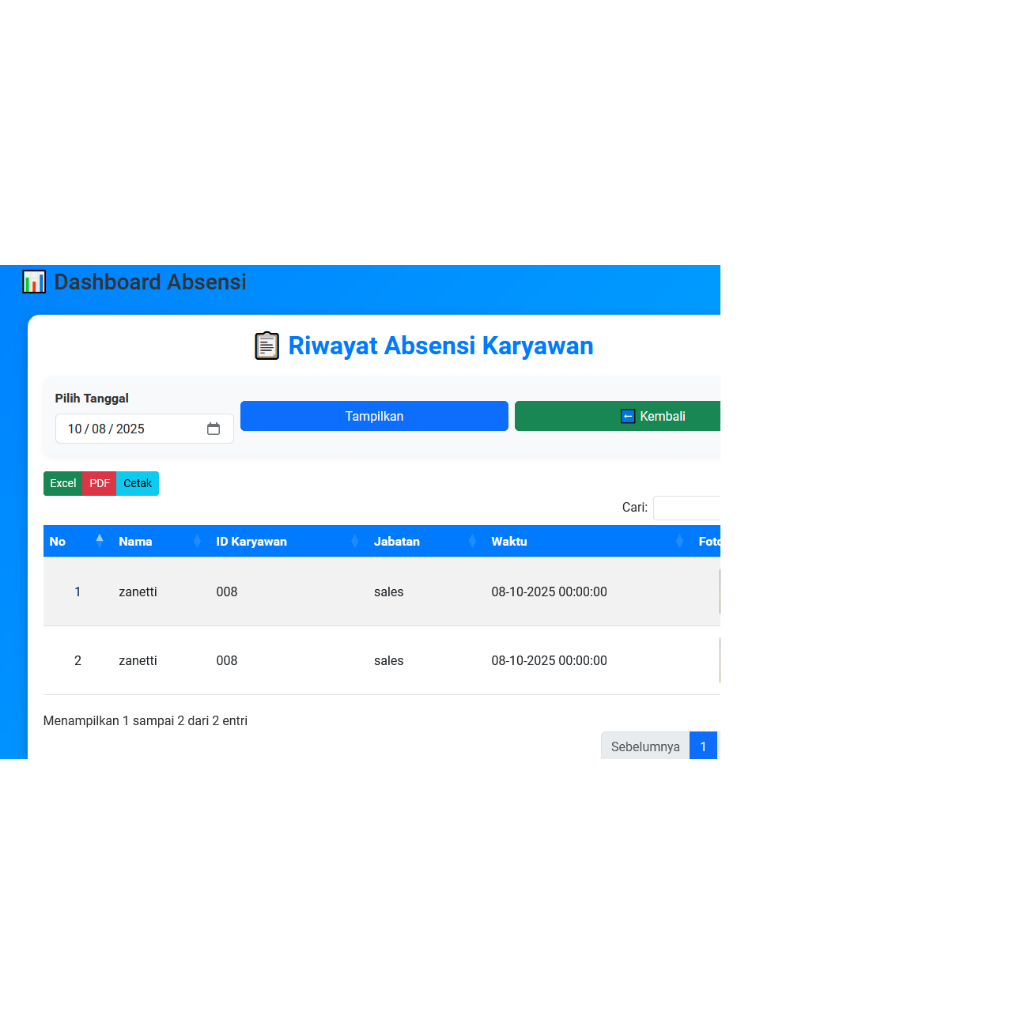This screenshot has height=1024, width=1024.
Task: Sort the table by the Jabatan column
Action: [426, 541]
